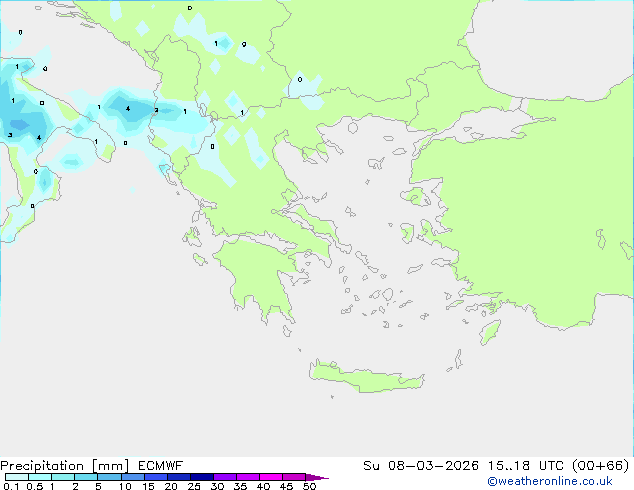The width and height of the screenshot is (634, 490).
Task: Select the '15..18 UTC' time range text
Action: point(525,466)
